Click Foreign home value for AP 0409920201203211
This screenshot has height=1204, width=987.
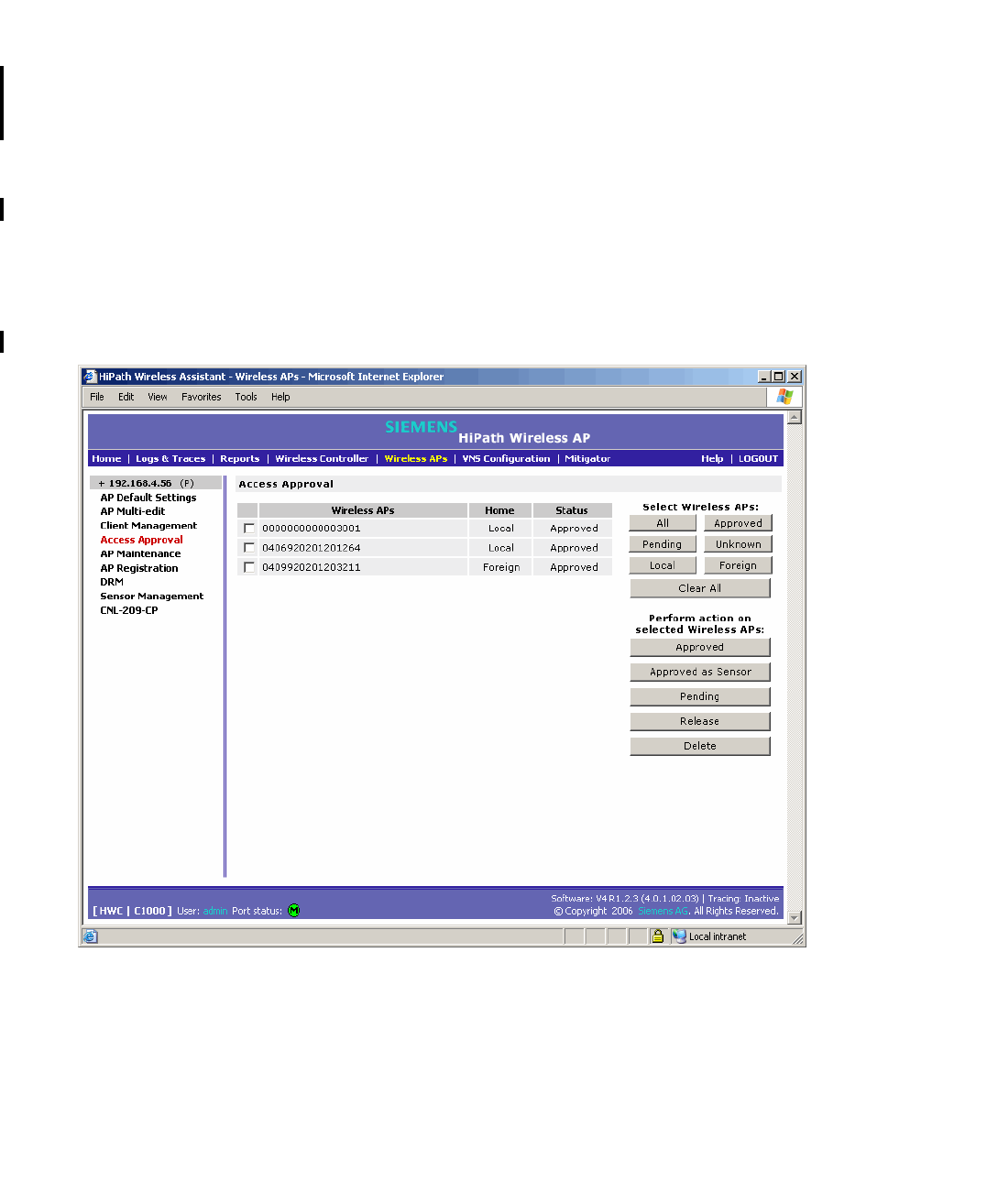501,567
